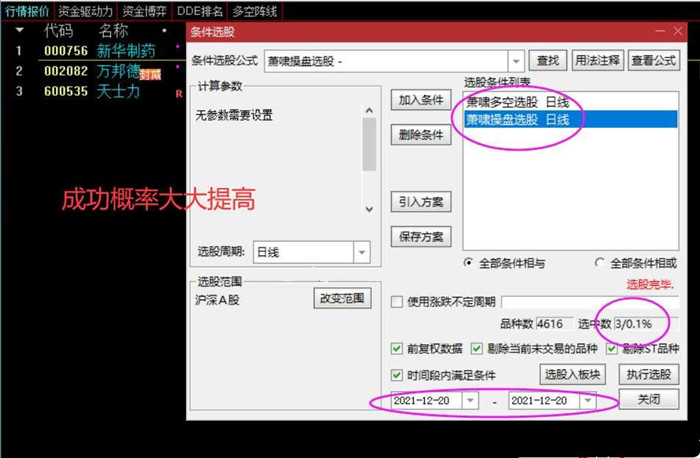
Task: Click the 选中数 value 3/0.1%
Action: pyautogui.click(x=646, y=324)
